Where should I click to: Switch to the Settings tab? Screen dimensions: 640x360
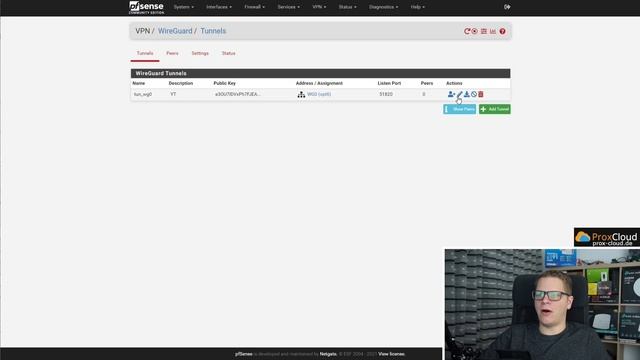pos(200,53)
